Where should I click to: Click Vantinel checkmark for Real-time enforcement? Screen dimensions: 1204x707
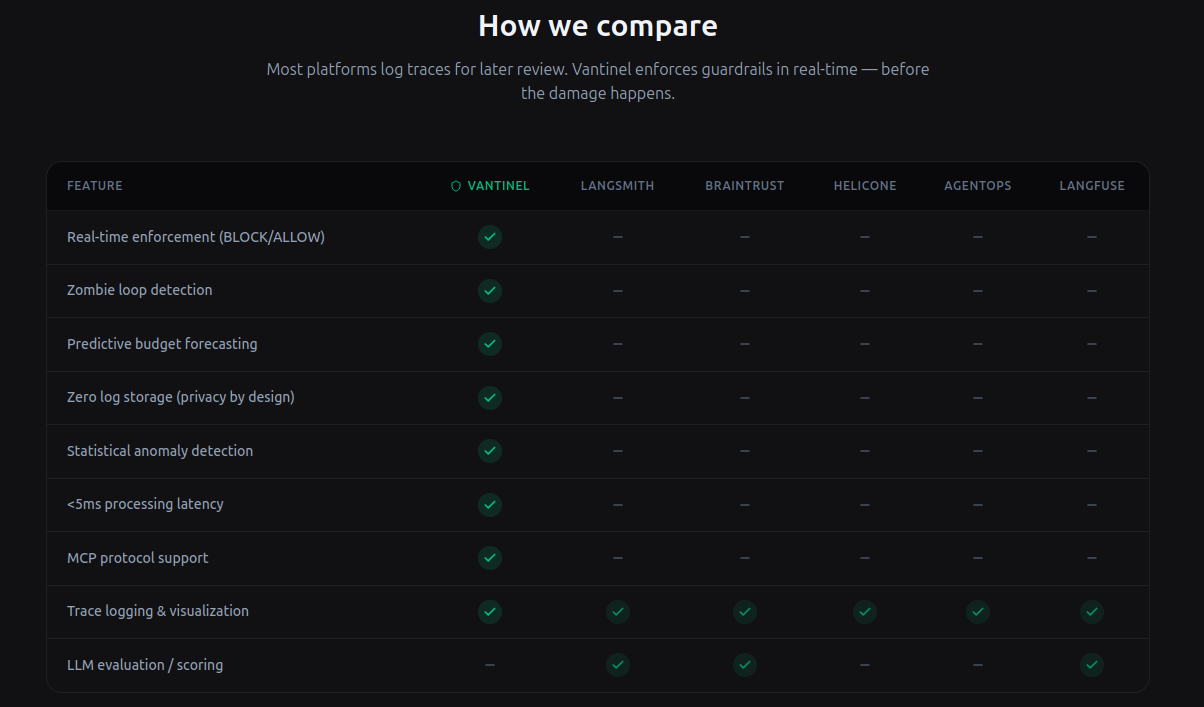490,237
